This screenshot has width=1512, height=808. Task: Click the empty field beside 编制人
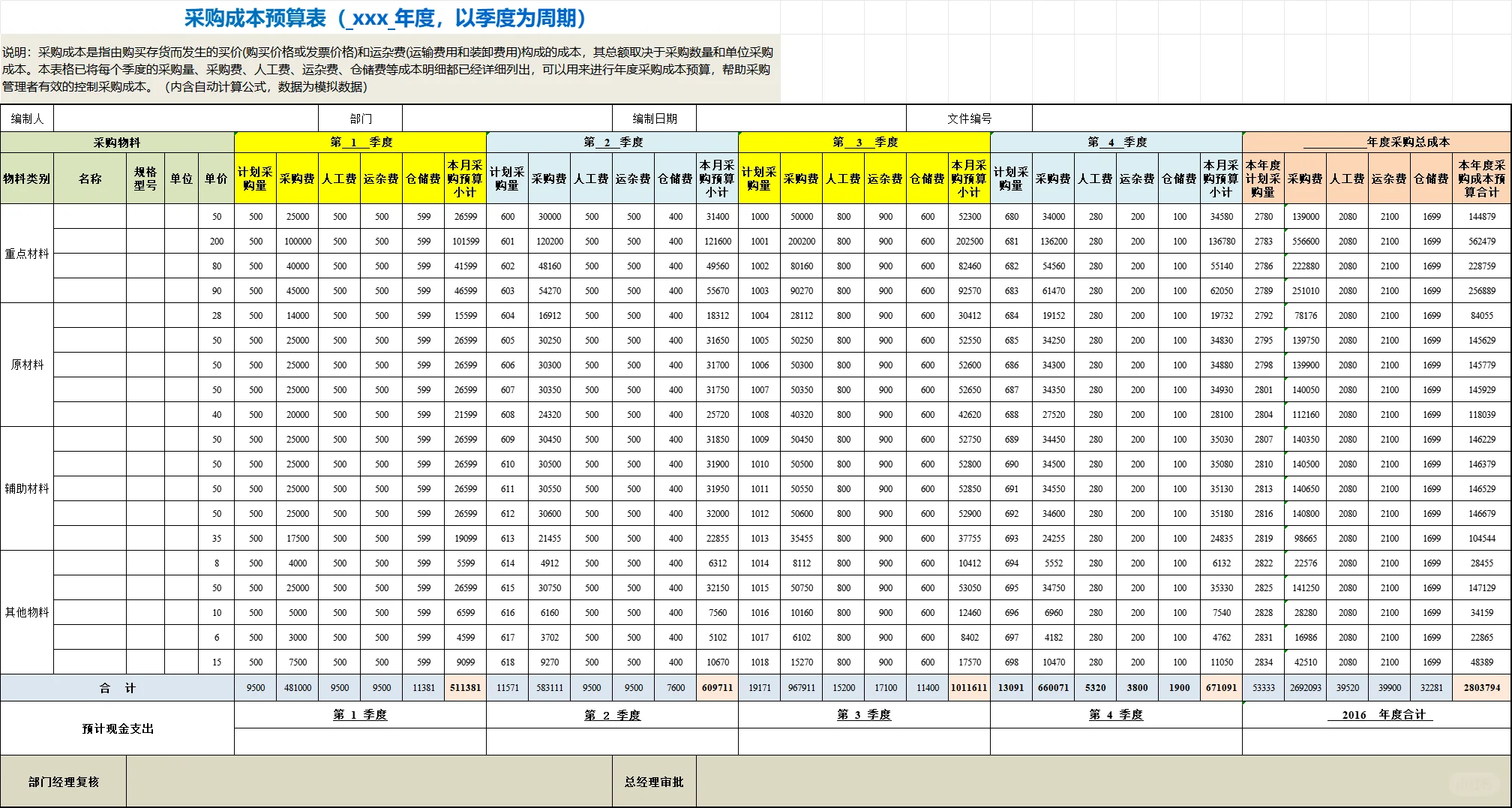(x=186, y=119)
